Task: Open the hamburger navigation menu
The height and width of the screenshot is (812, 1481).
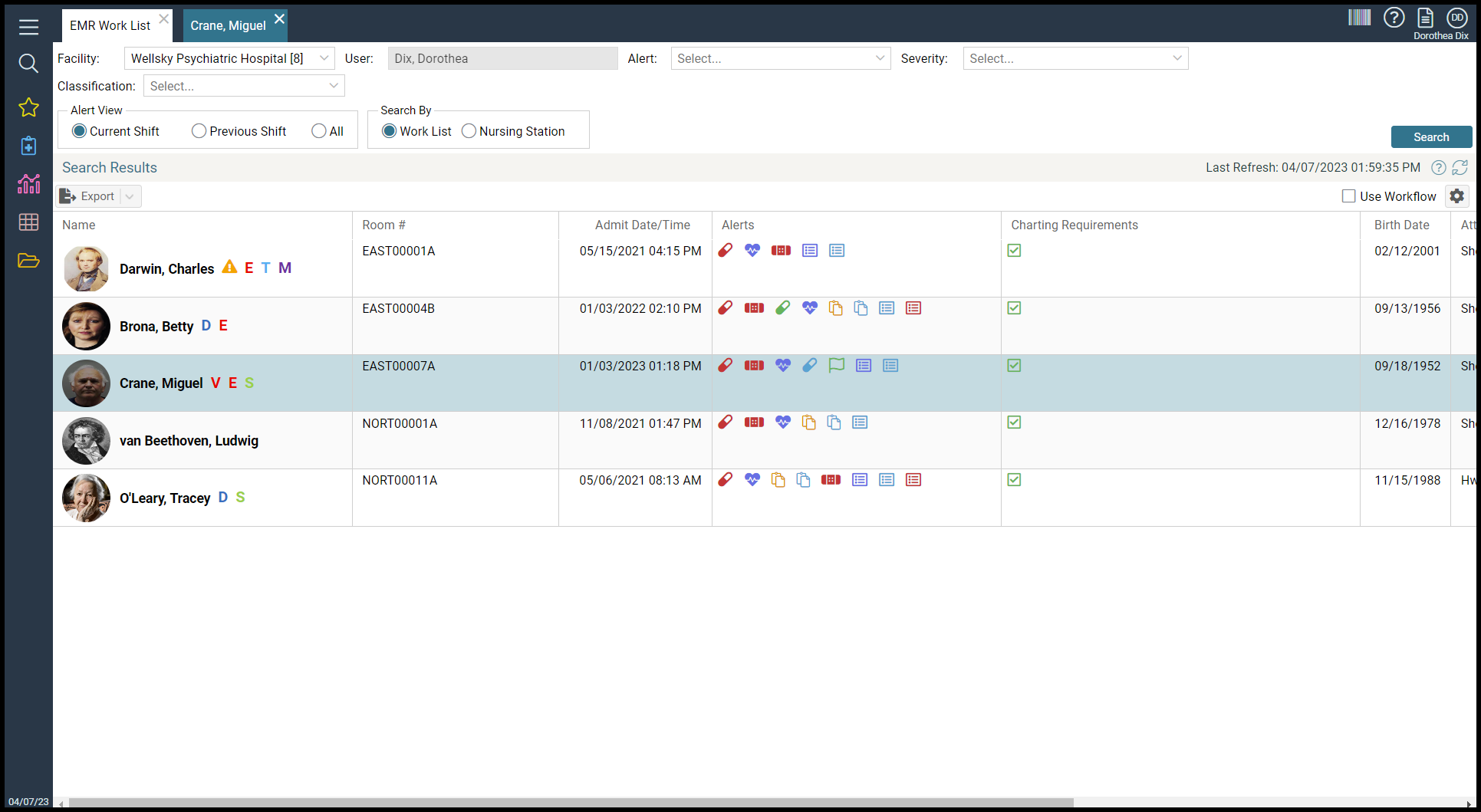Action: tap(28, 28)
